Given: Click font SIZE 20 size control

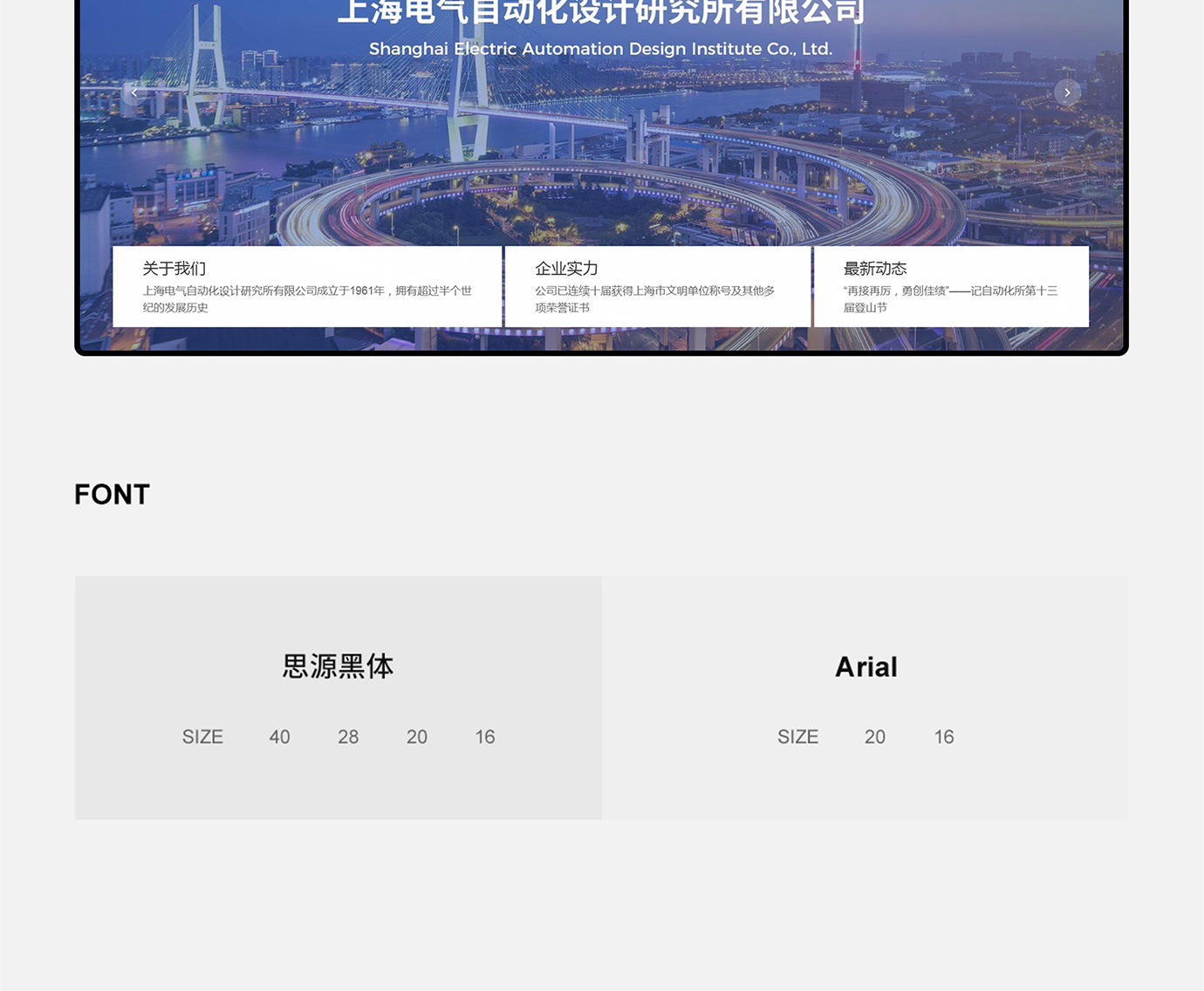Looking at the screenshot, I should click(416, 737).
